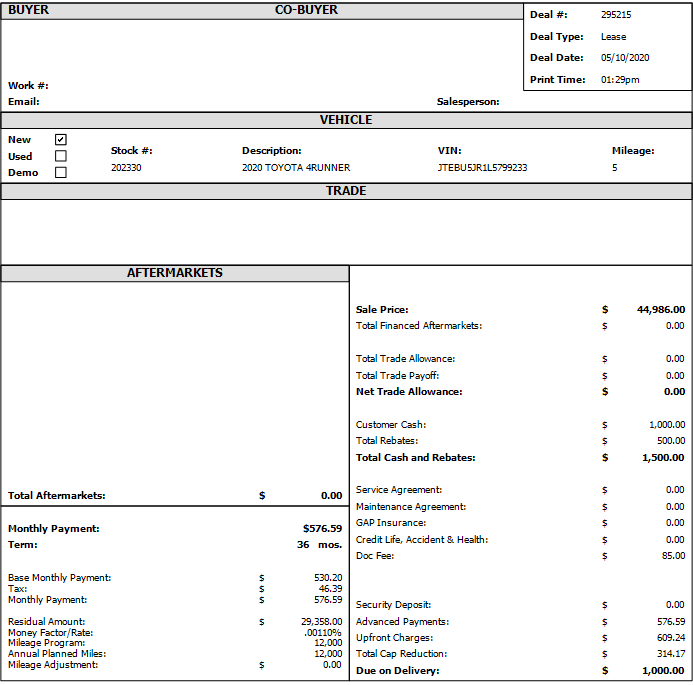
Task: Click the AFTERMARKETS section header
Action: [x=175, y=273]
